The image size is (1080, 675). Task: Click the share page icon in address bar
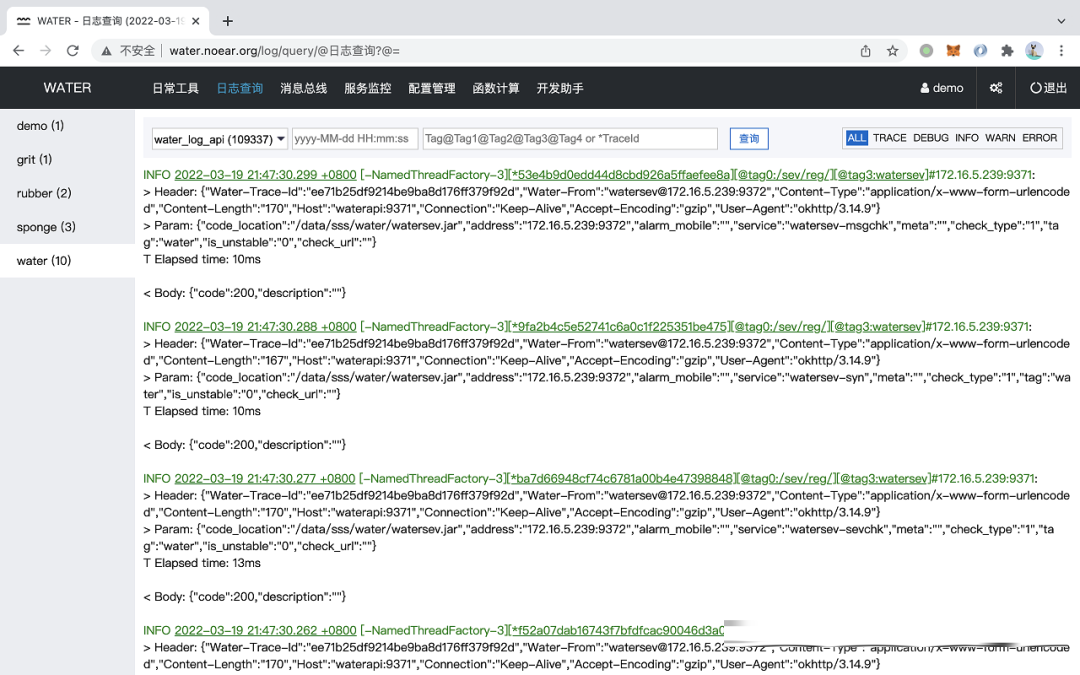pyautogui.click(x=865, y=51)
